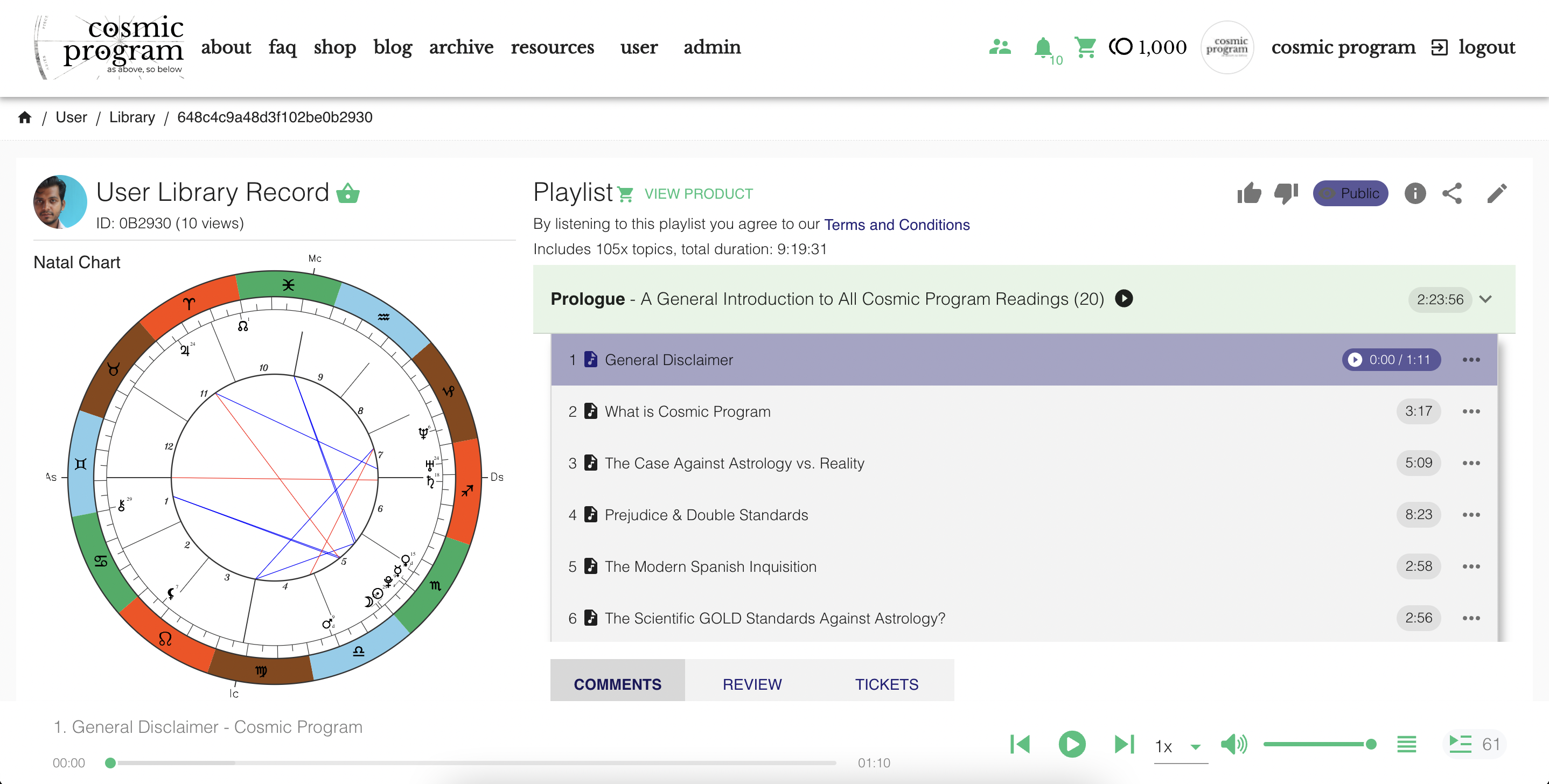Click the thumbs down dislike icon
This screenshot has height=784, width=1549.
coord(1286,194)
